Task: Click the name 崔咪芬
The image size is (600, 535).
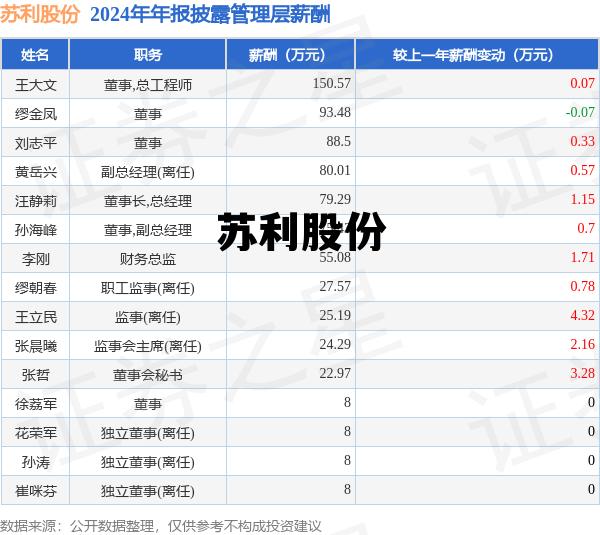Action: tap(36, 491)
